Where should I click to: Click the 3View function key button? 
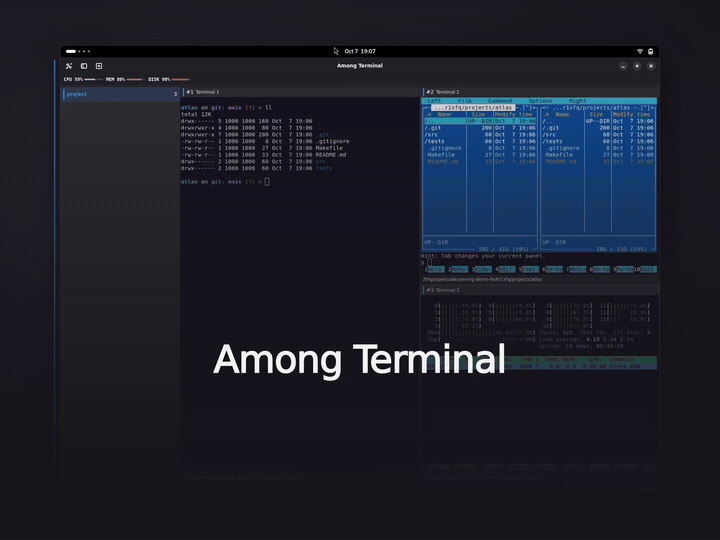(482, 270)
